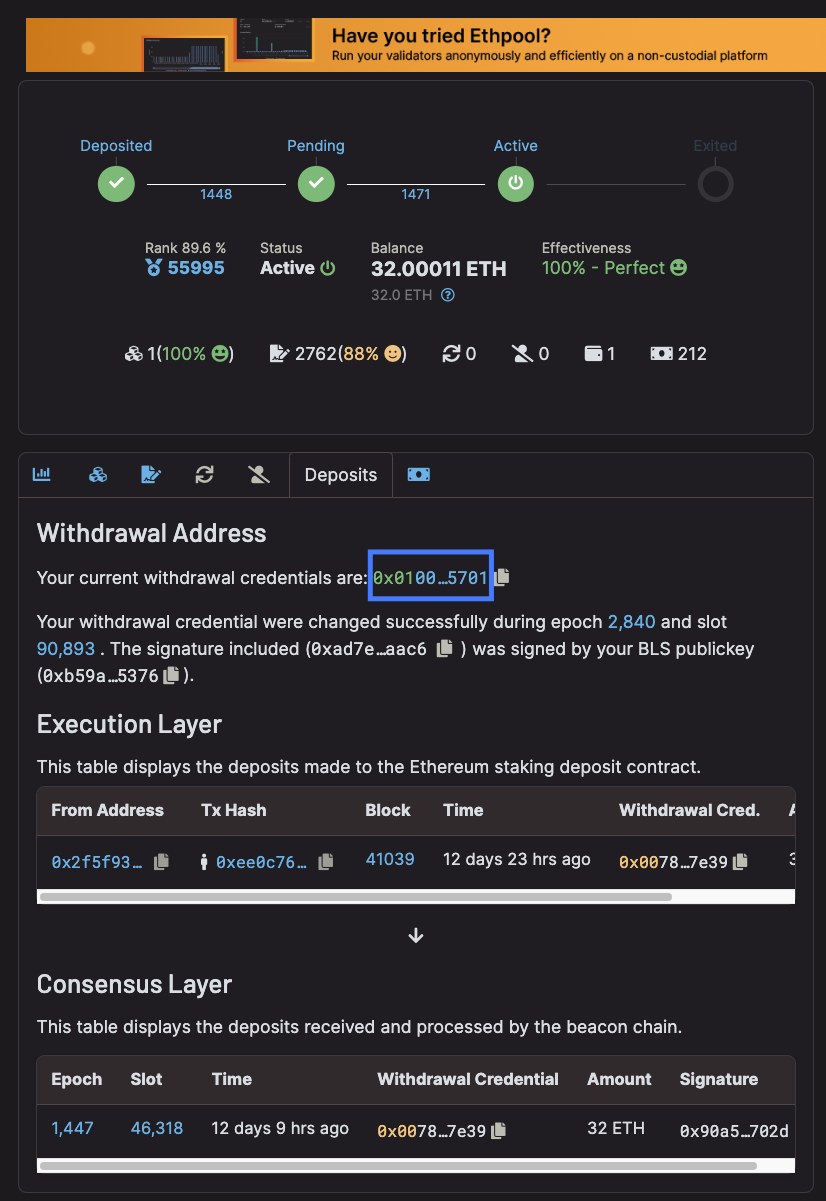Open the withdrawals money tab icon
Screen dimensions: 826x1201
[x=419, y=475]
